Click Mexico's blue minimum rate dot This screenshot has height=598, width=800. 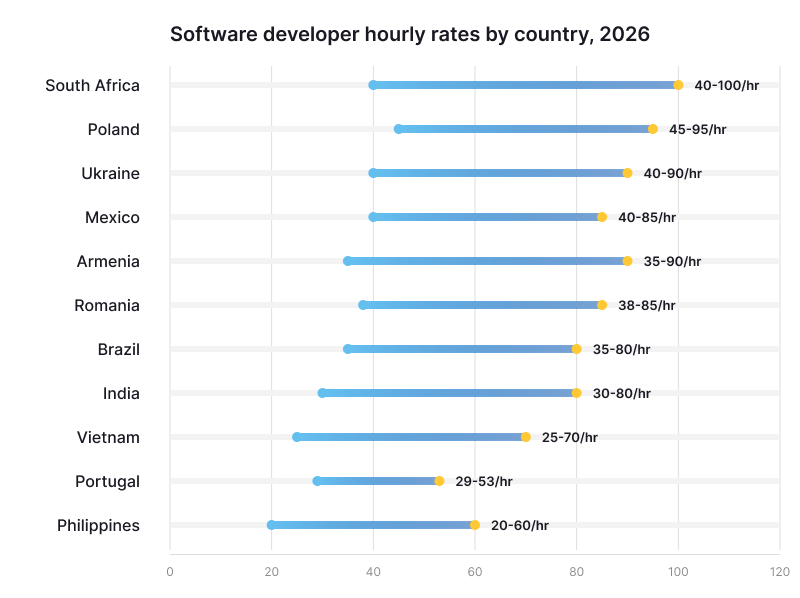tap(373, 217)
